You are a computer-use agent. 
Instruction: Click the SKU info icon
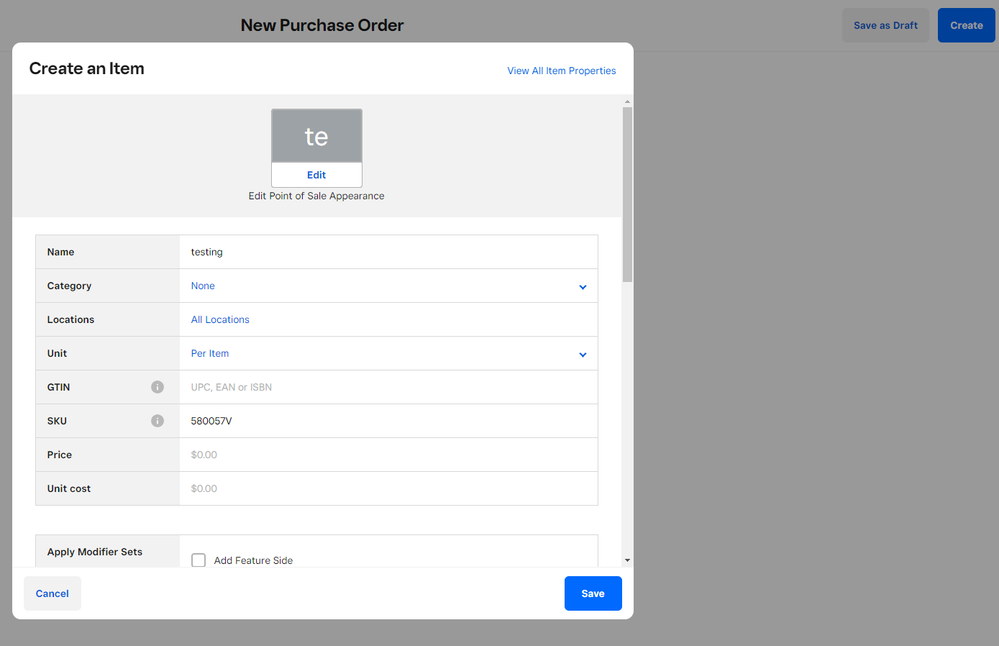(157, 420)
